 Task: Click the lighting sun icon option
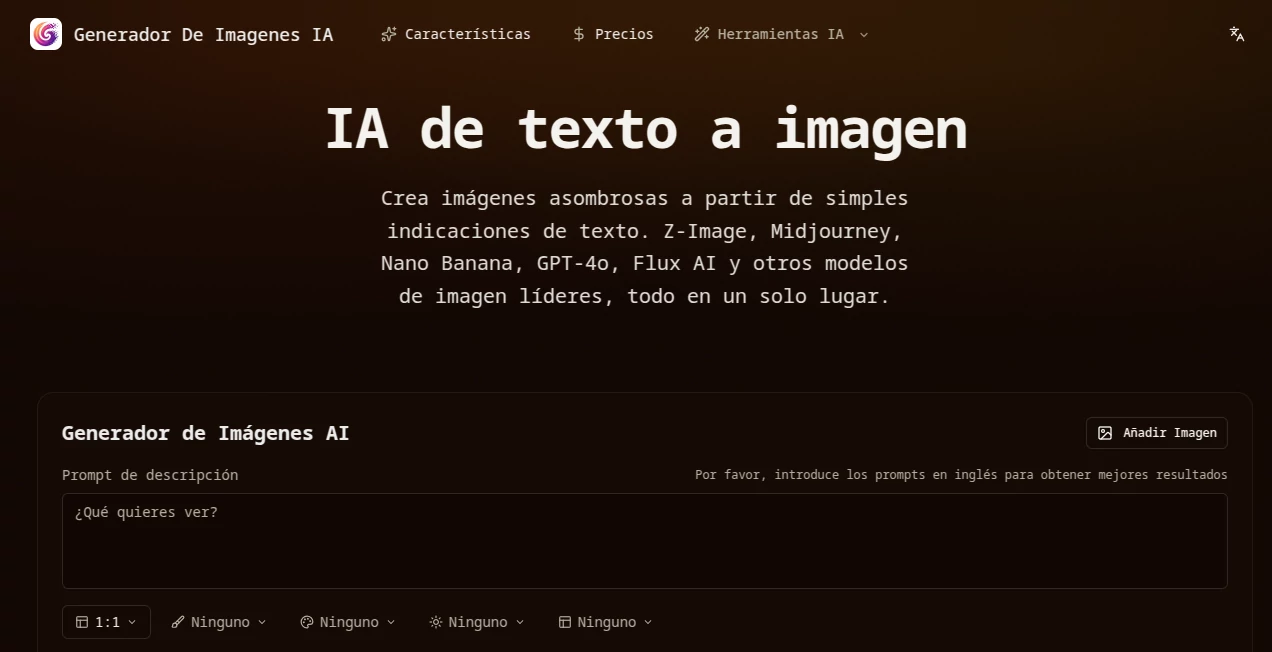pyautogui.click(x=435, y=621)
